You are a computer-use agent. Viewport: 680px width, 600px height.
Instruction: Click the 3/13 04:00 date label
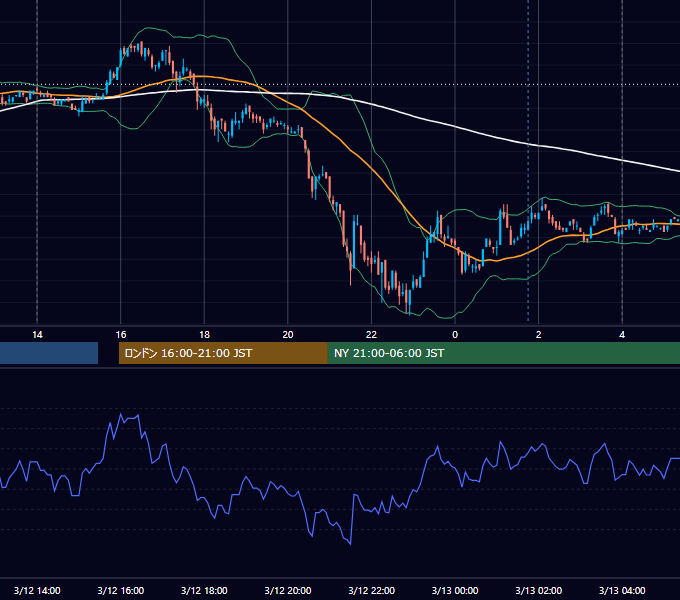[622, 590]
